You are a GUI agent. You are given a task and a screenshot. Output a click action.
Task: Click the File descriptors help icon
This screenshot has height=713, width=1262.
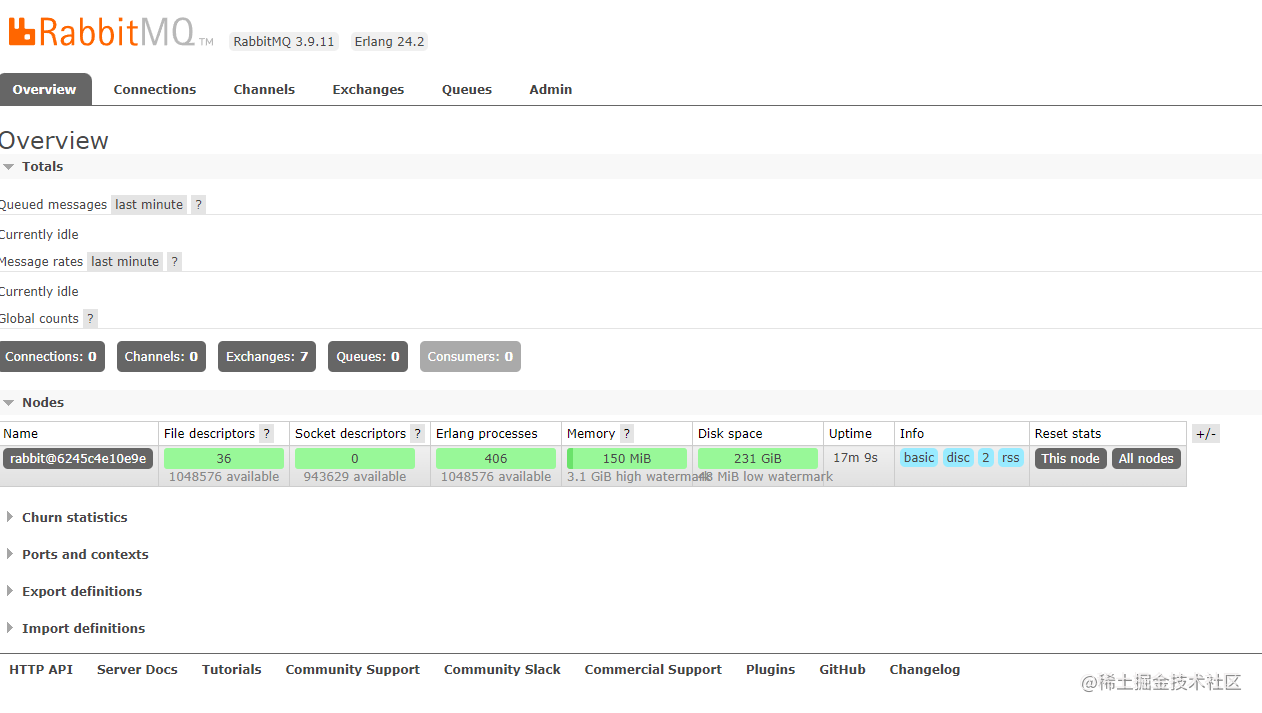(265, 433)
